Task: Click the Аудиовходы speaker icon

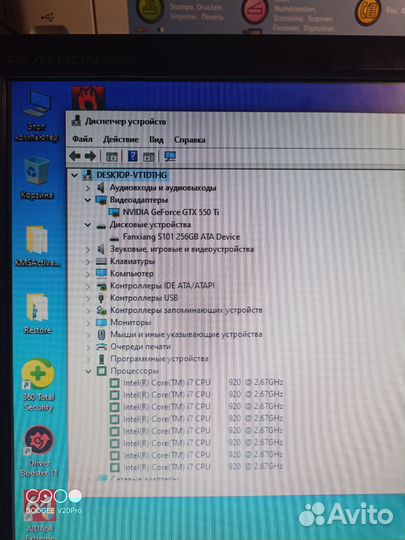Action: (x=101, y=188)
